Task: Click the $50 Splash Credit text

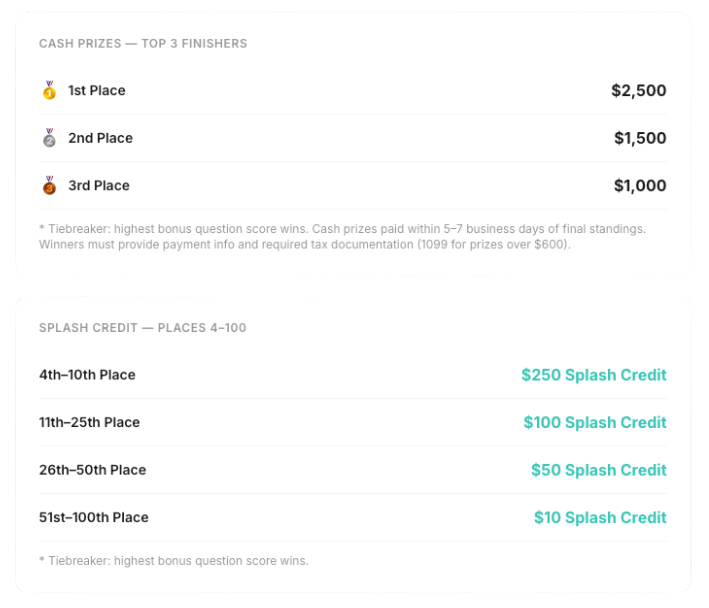Action: (x=599, y=470)
